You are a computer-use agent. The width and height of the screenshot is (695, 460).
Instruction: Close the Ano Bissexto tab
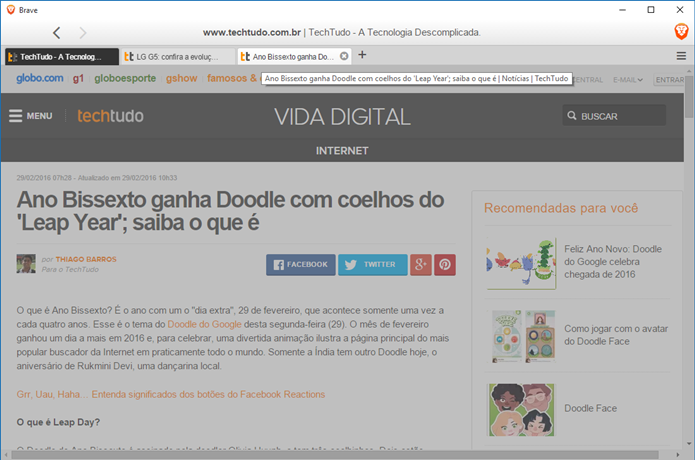(344, 56)
